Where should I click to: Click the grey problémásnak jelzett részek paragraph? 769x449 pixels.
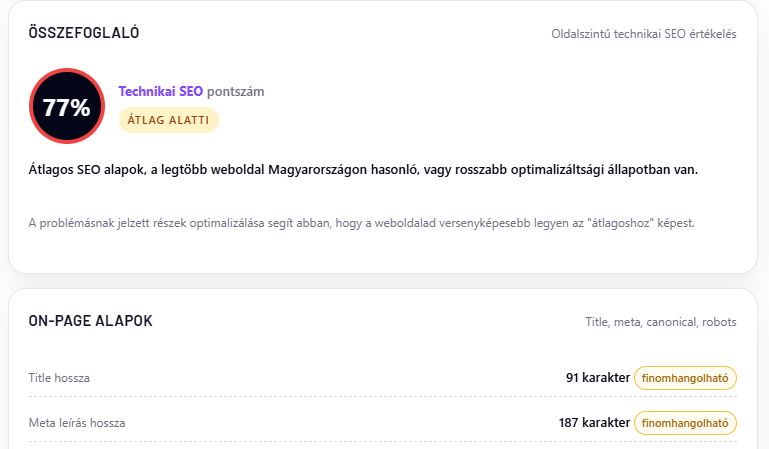point(361,222)
